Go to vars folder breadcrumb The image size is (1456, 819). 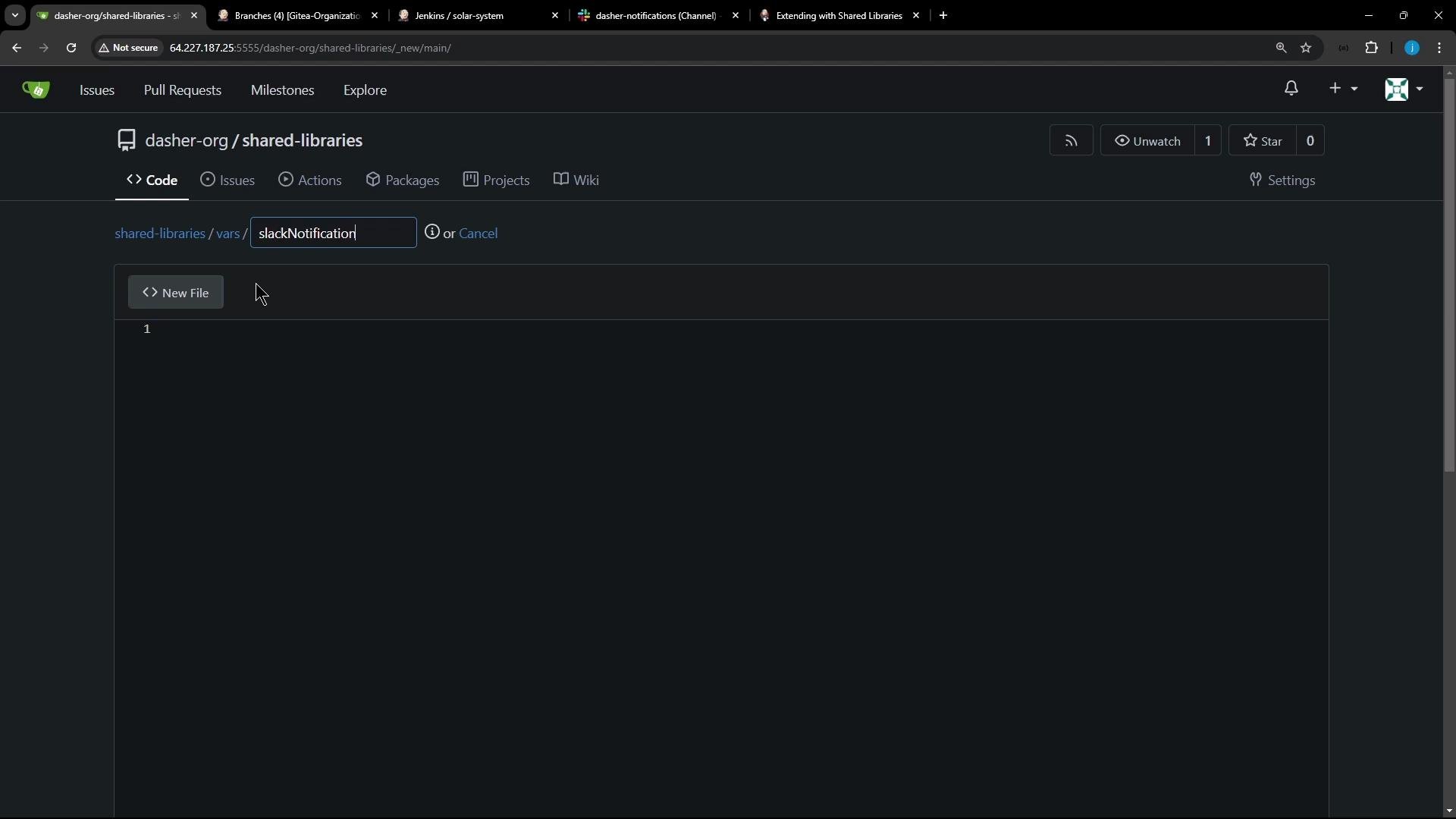pyautogui.click(x=228, y=233)
